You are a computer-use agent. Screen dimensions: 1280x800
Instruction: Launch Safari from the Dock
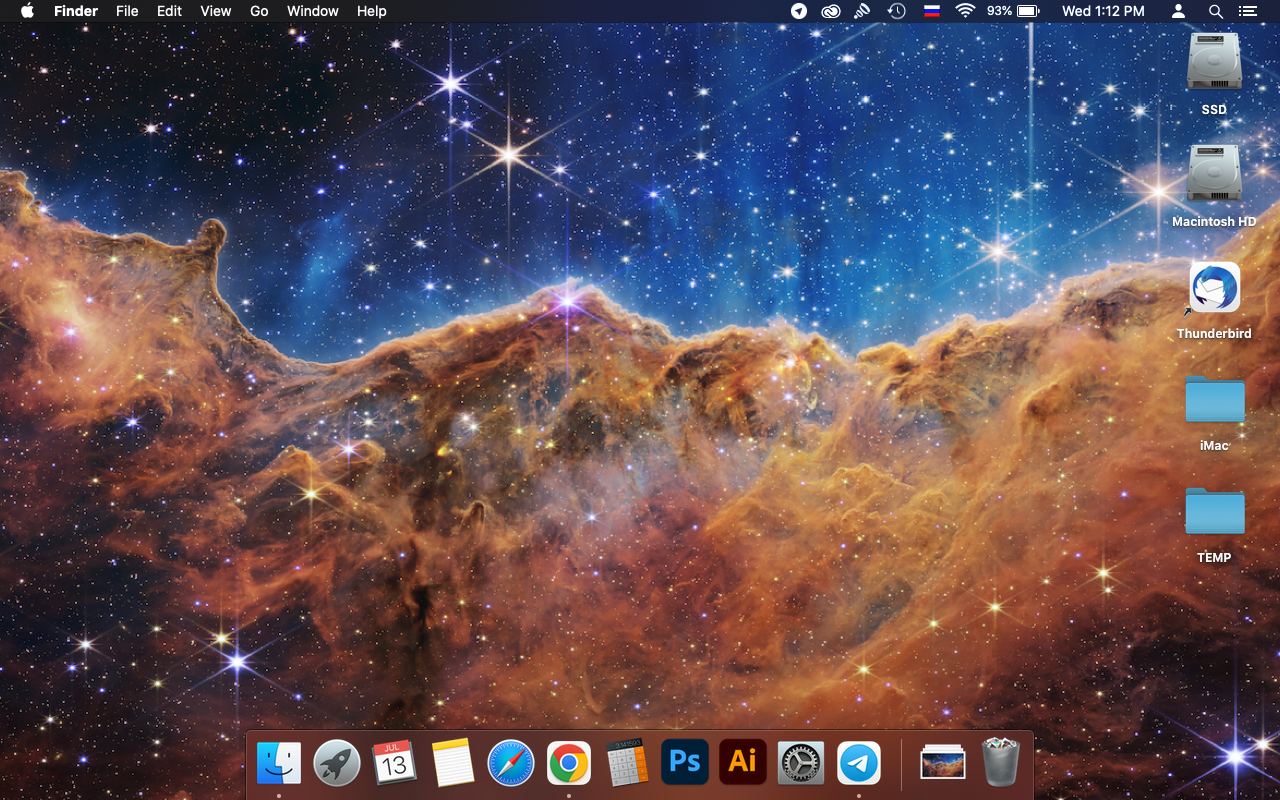point(511,764)
